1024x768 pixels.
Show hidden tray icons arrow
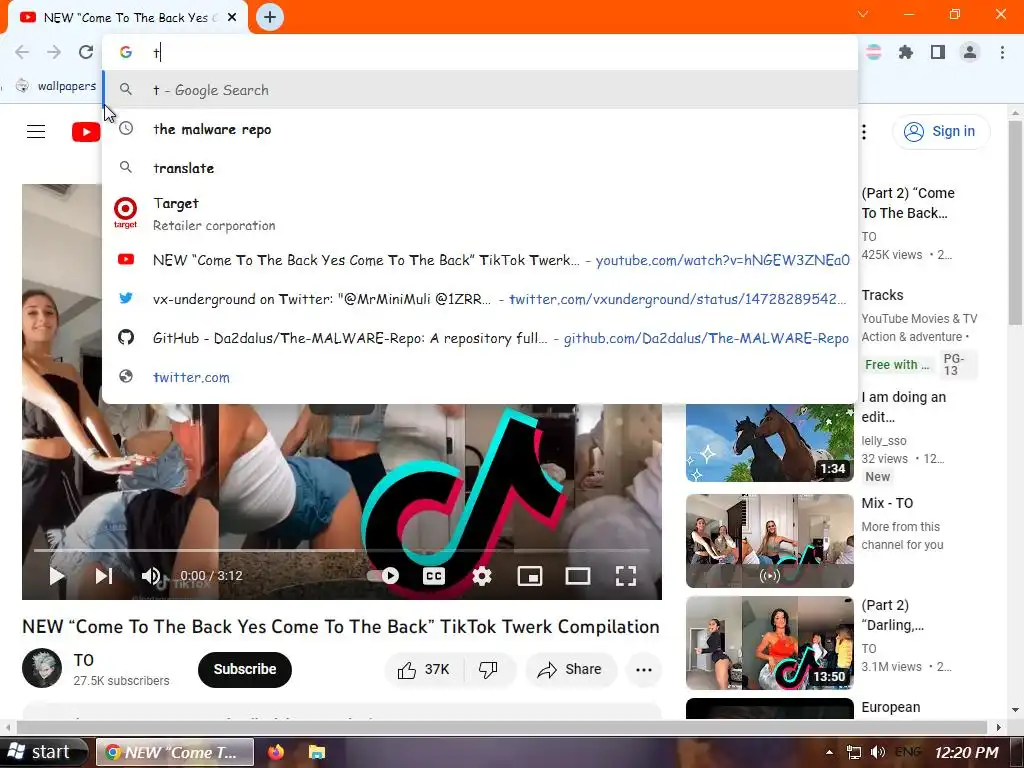tap(829, 752)
